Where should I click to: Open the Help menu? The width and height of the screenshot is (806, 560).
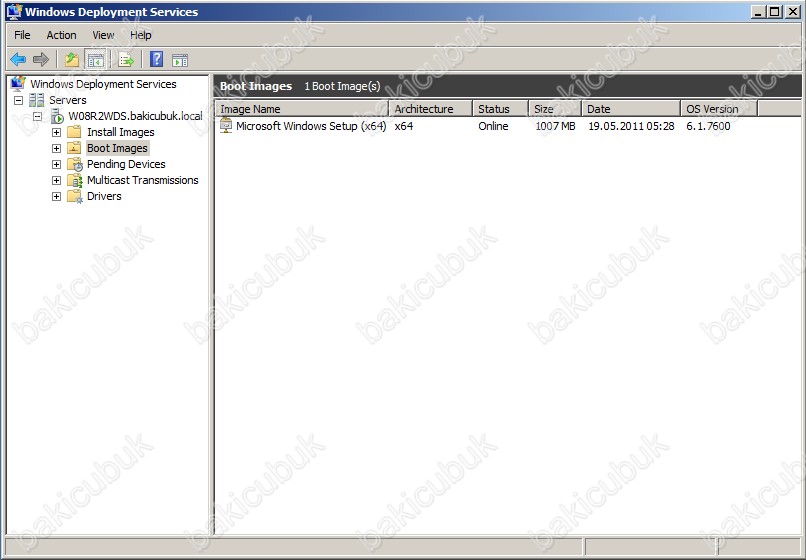(140, 35)
